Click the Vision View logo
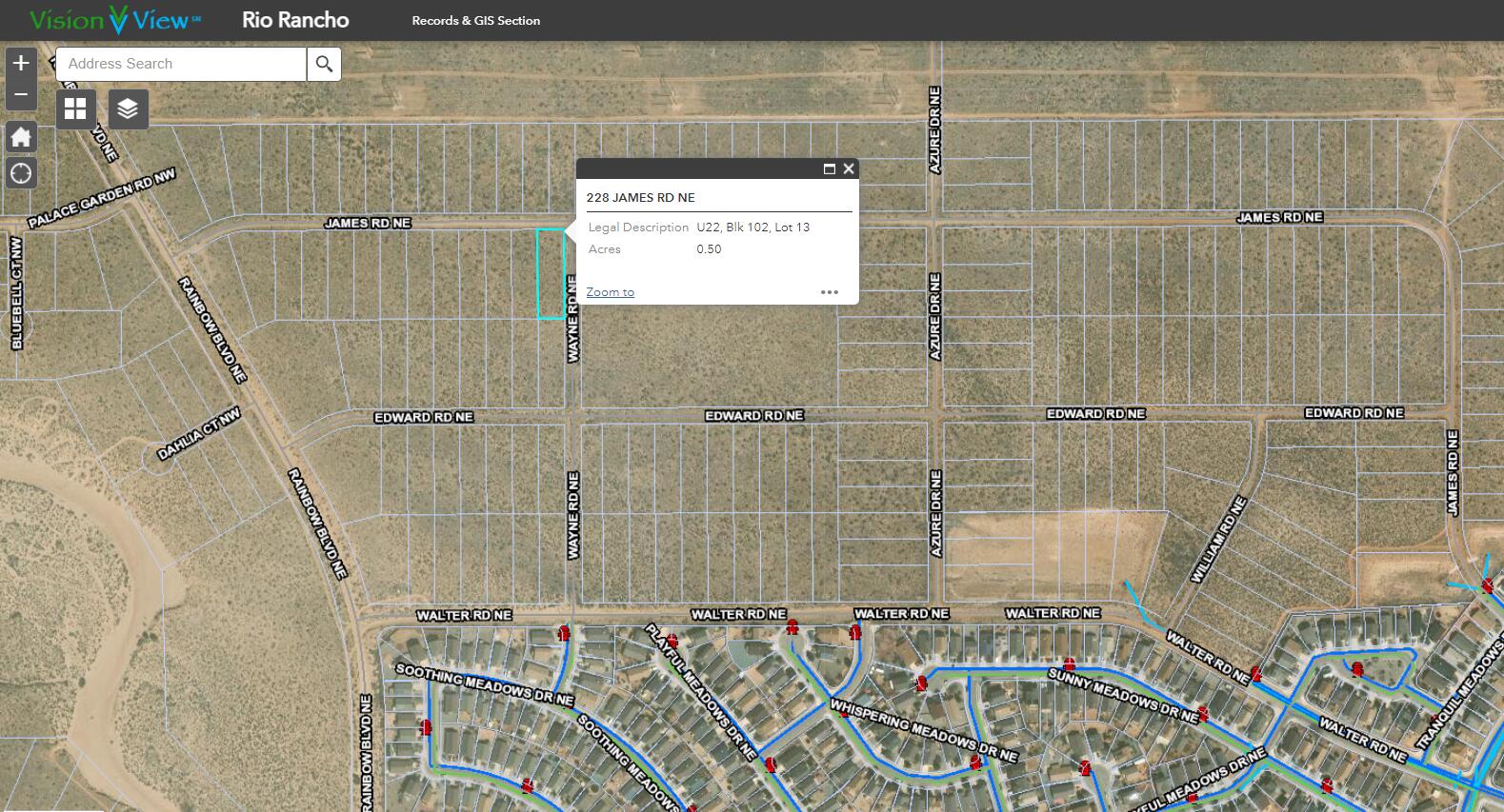Image resolution: width=1504 pixels, height=812 pixels. 114,20
